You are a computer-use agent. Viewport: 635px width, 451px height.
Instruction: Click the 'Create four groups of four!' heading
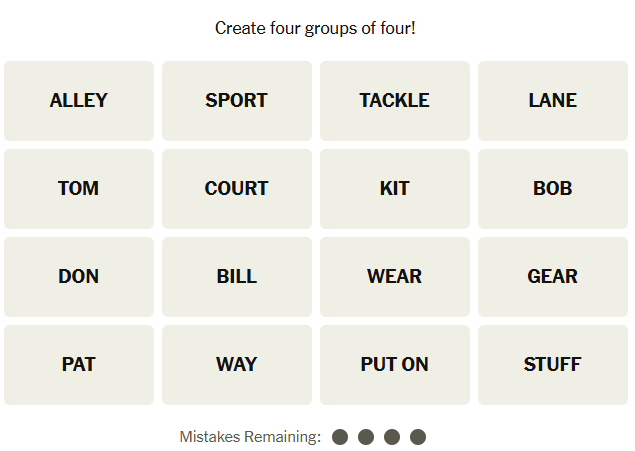tap(315, 28)
